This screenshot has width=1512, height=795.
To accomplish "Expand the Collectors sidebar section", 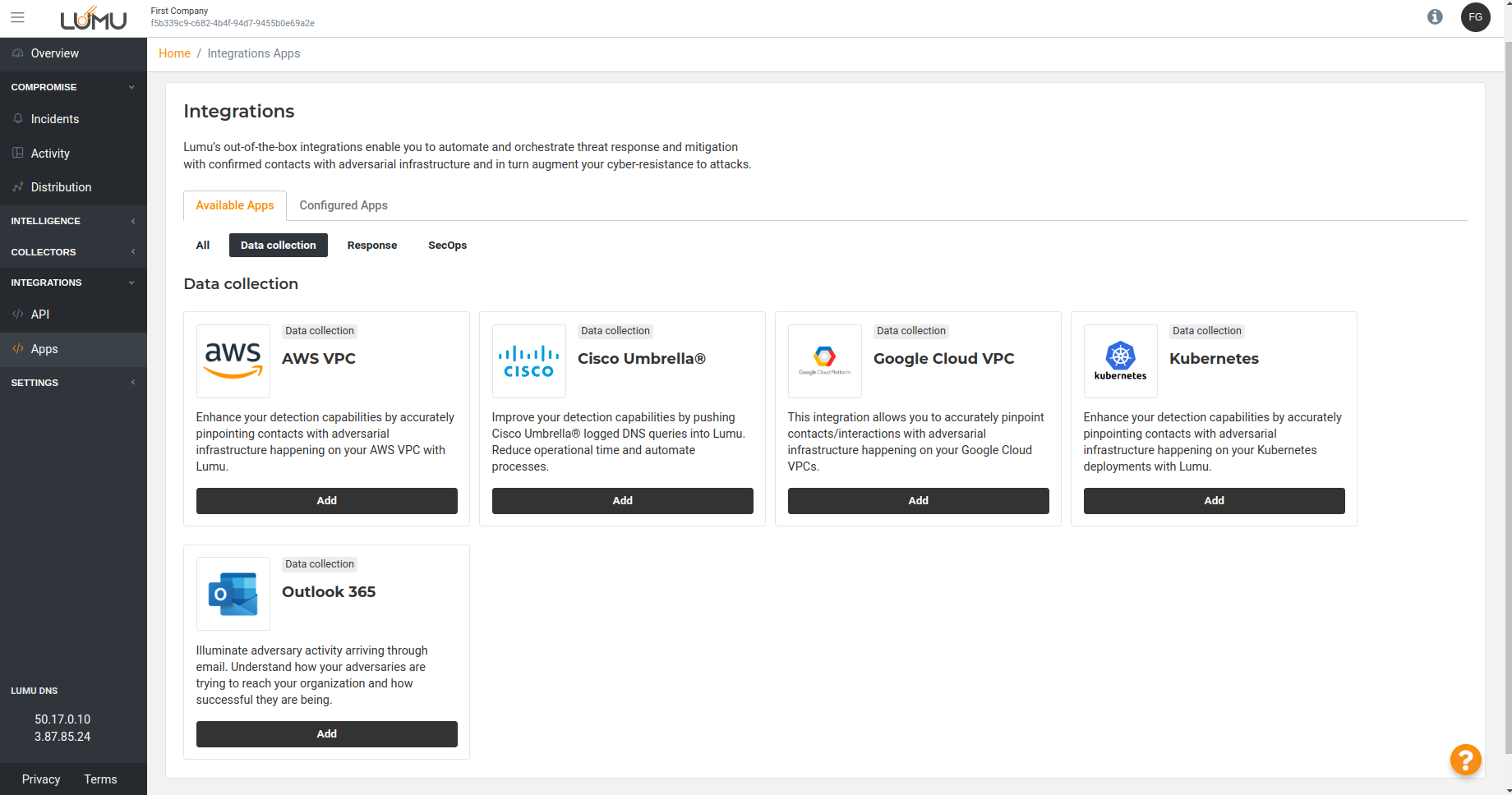I will (x=73, y=252).
